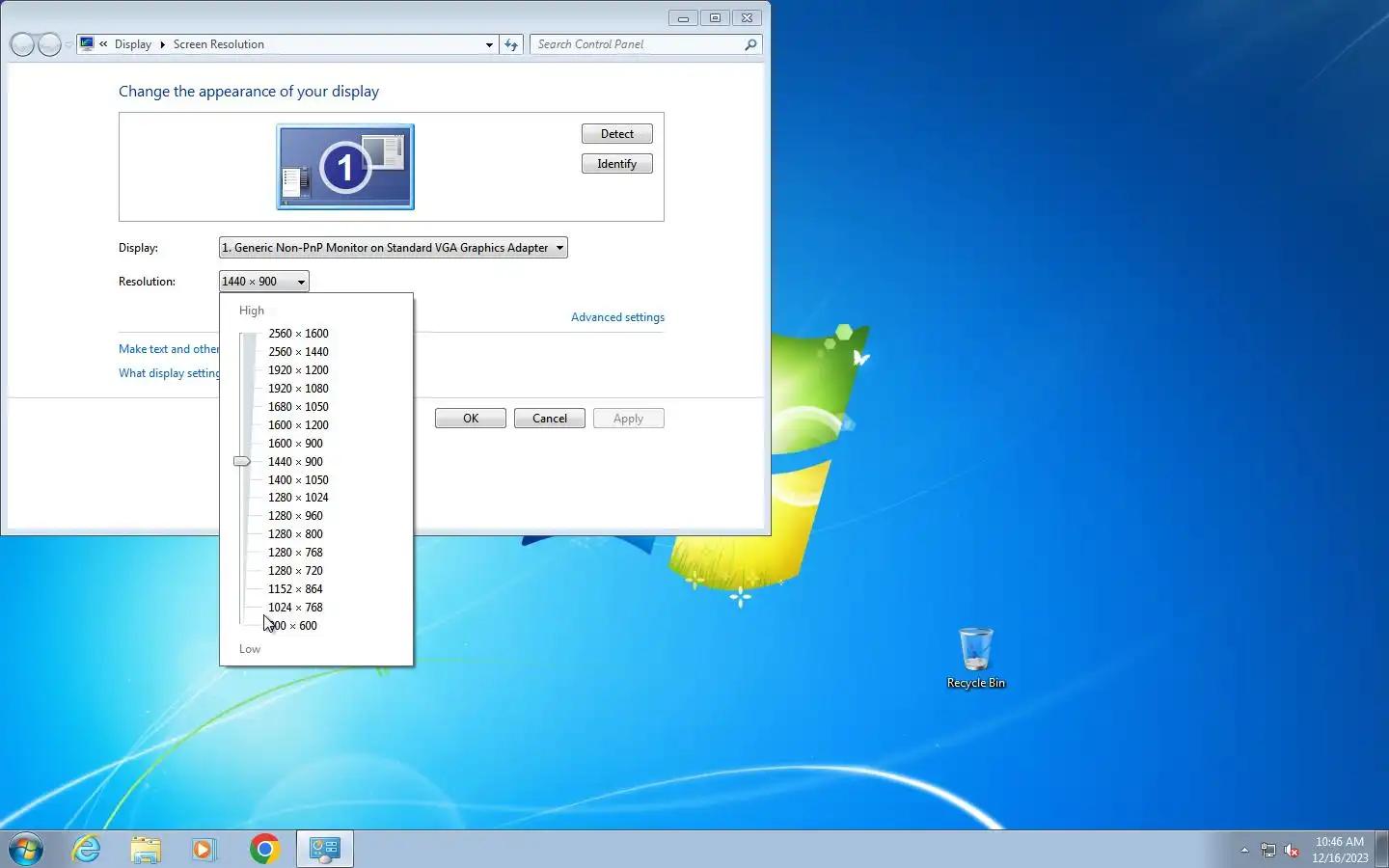This screenshot has width=1389, height=868.
Task: Click the Control Panel taskbar icon
Action: [x=324, y=849]
